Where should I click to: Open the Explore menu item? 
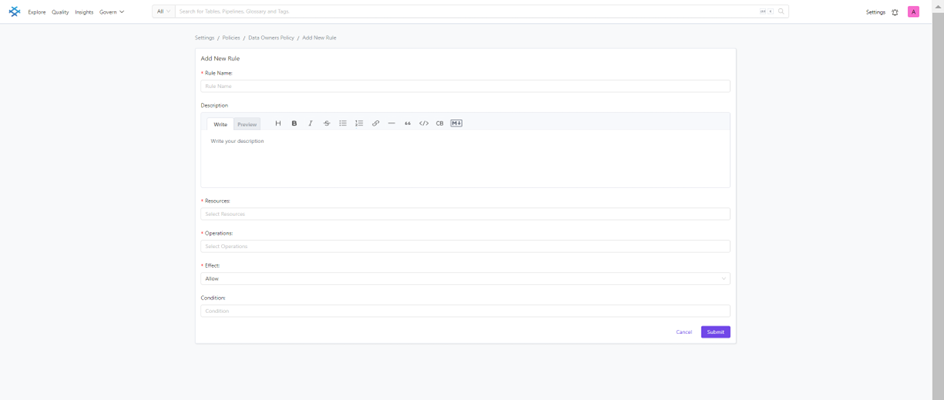[x=37, y=12]
